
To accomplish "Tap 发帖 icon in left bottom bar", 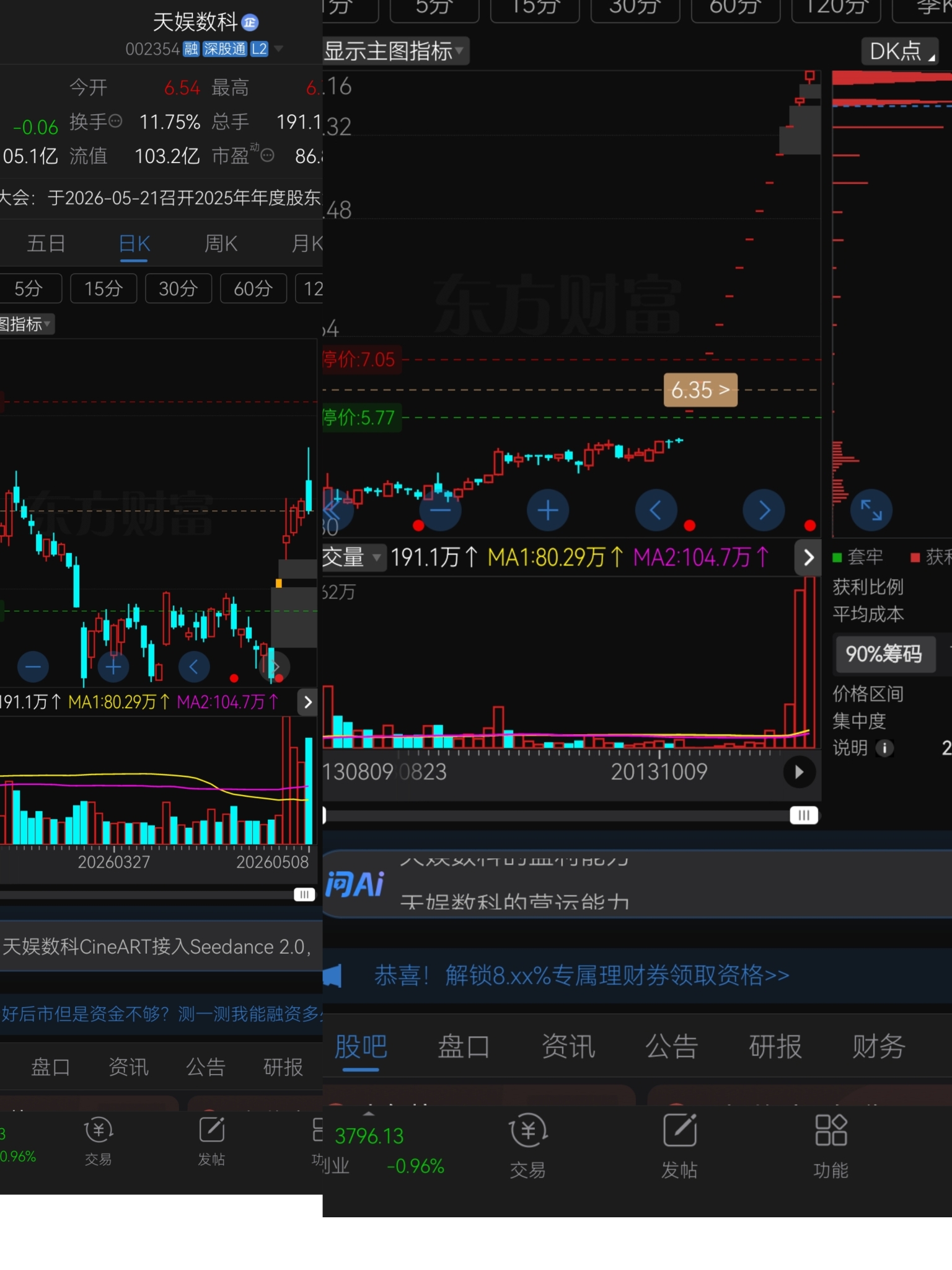I will [x=211, y=1142].
